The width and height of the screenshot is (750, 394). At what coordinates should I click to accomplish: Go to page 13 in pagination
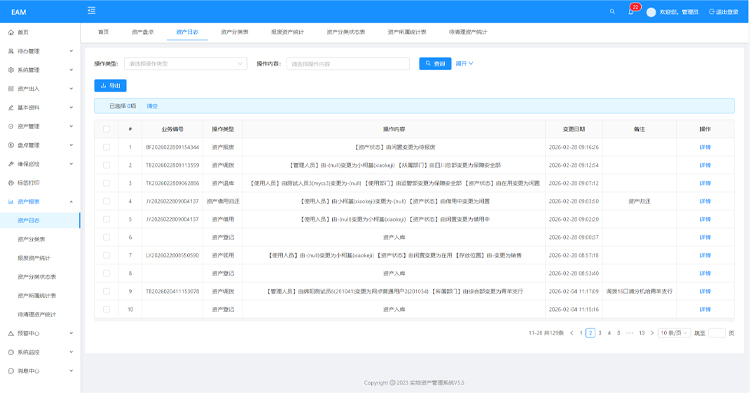pyautogui.click(x=642, y=333)
